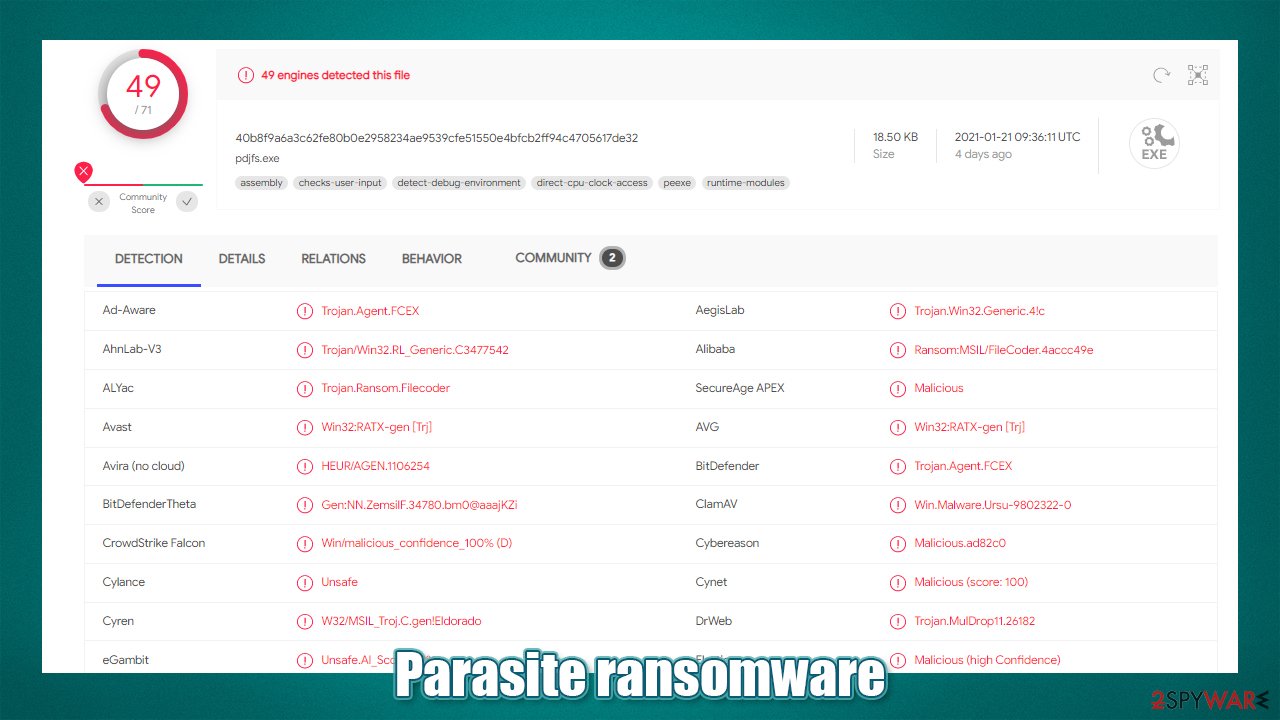Click the 18.50 KB size value

point(895,137)
